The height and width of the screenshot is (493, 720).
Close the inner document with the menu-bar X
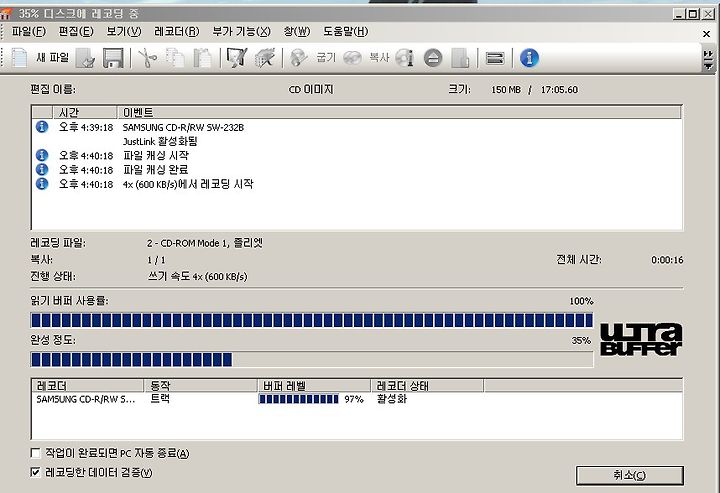(x=707, y=34)
